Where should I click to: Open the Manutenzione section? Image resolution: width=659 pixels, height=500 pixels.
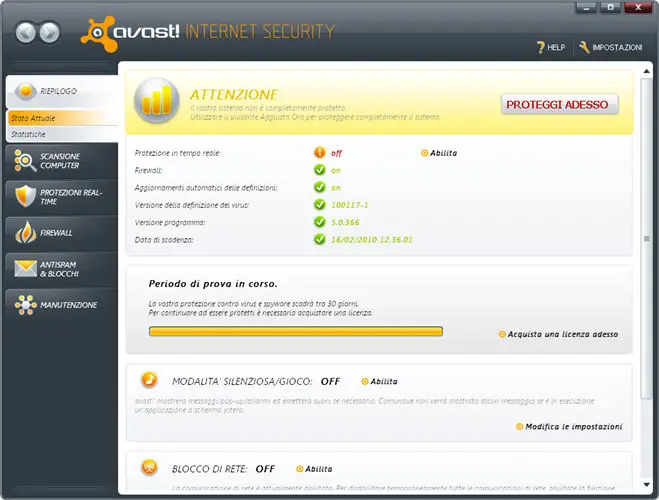(62, 305)
